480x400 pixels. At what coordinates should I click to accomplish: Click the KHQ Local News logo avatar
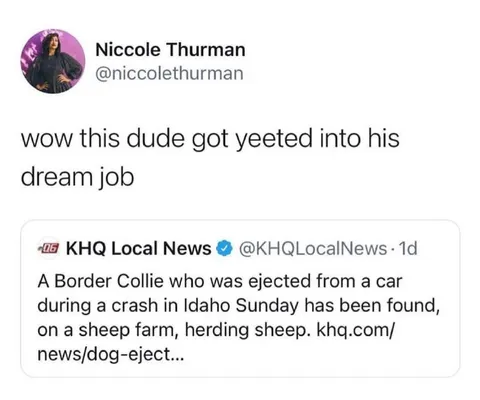tap(49, 249)
